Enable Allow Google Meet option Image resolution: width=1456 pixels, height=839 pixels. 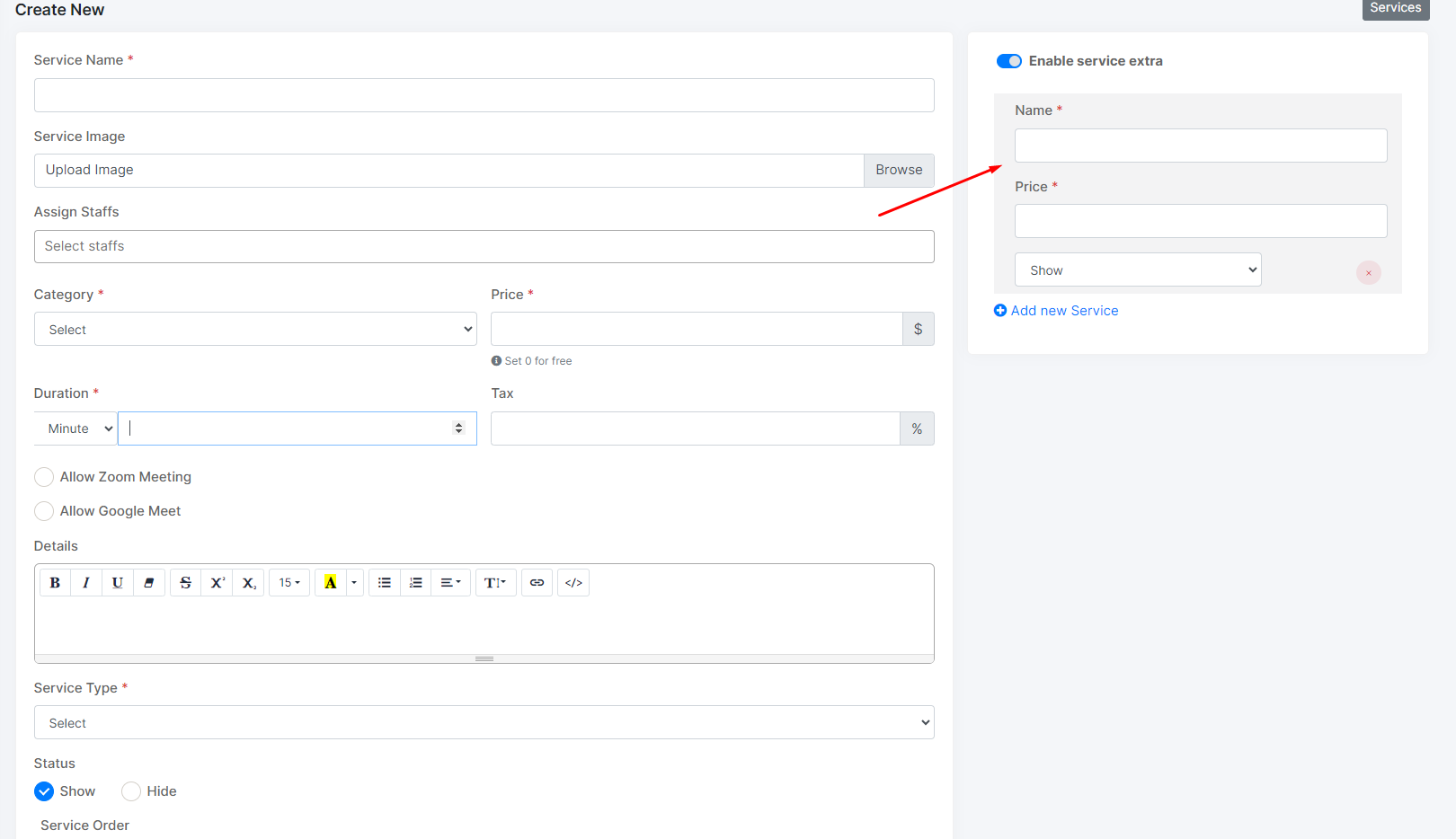44,511
